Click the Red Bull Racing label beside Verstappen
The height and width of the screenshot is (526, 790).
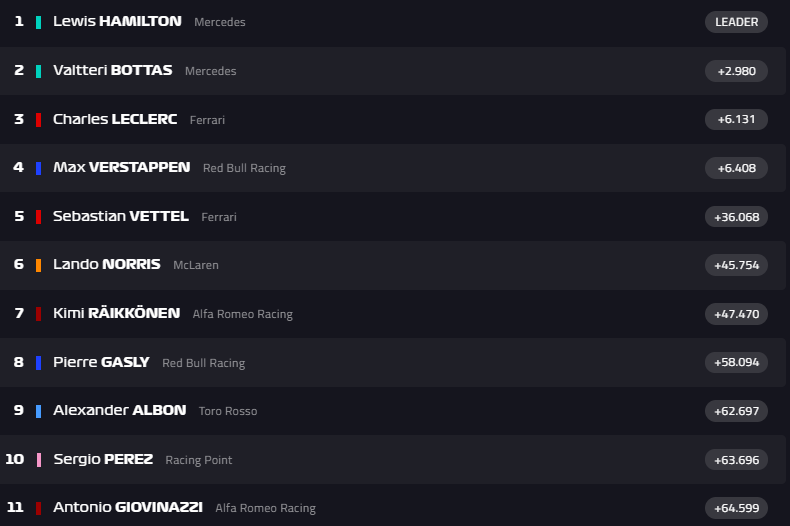(x=244, y=168)
